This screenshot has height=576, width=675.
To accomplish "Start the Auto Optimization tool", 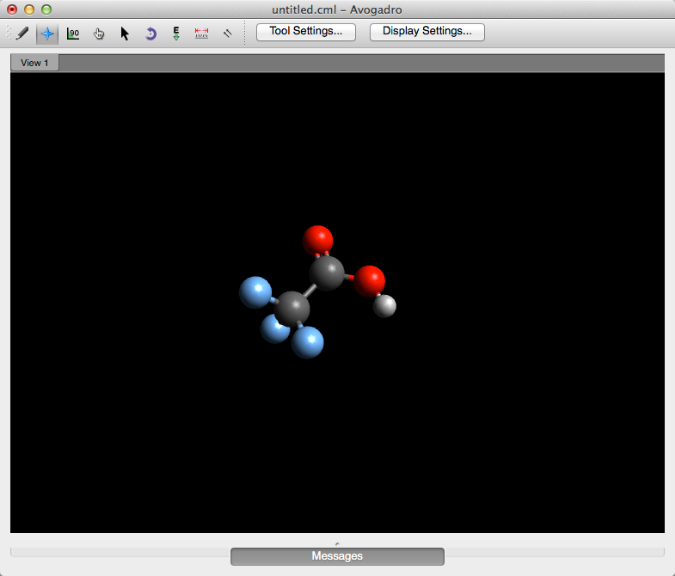I will [176, 33].
